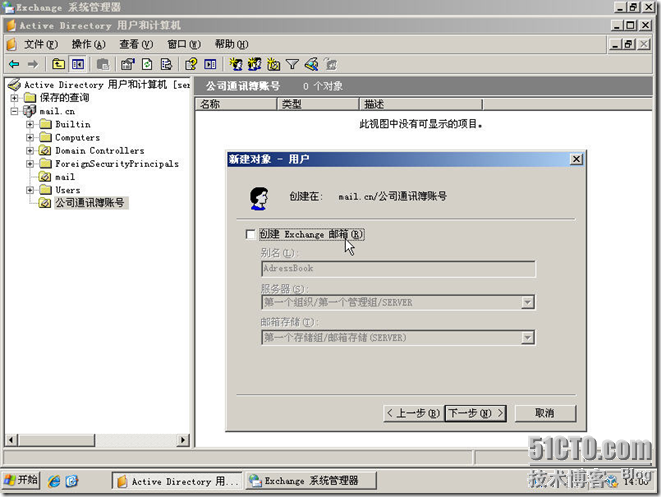Open the 操作(A) menu
Image resolution: width=661 pixels, height=497 pixels.
pyautogui.click(x=89, y=44)
